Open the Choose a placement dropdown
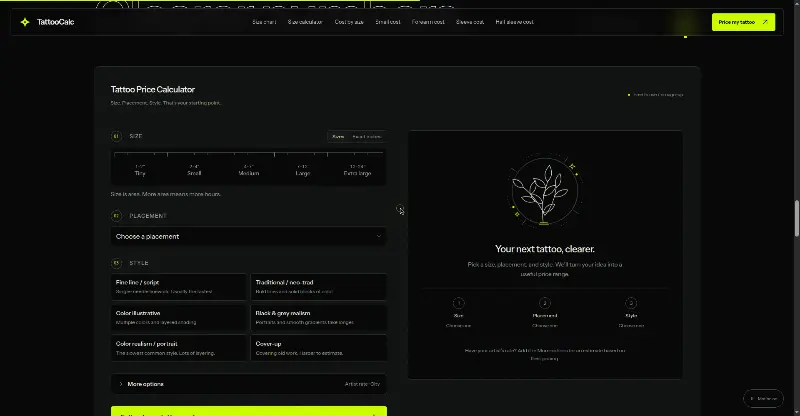This screenshot has width=800, height=416. pos(248,236)
